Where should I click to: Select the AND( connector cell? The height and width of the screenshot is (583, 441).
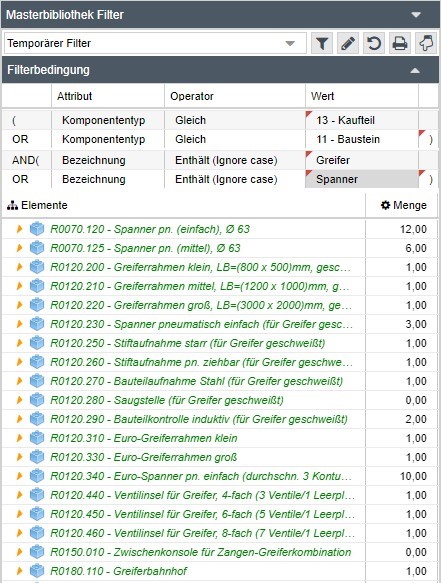click(27, 160)
